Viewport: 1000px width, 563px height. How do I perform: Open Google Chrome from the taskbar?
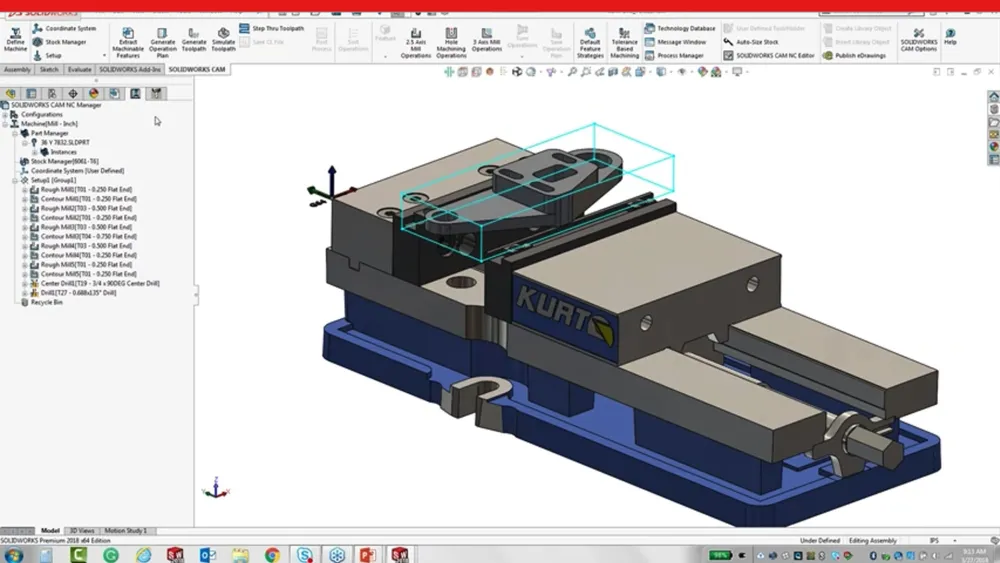[x=272, y=555]
